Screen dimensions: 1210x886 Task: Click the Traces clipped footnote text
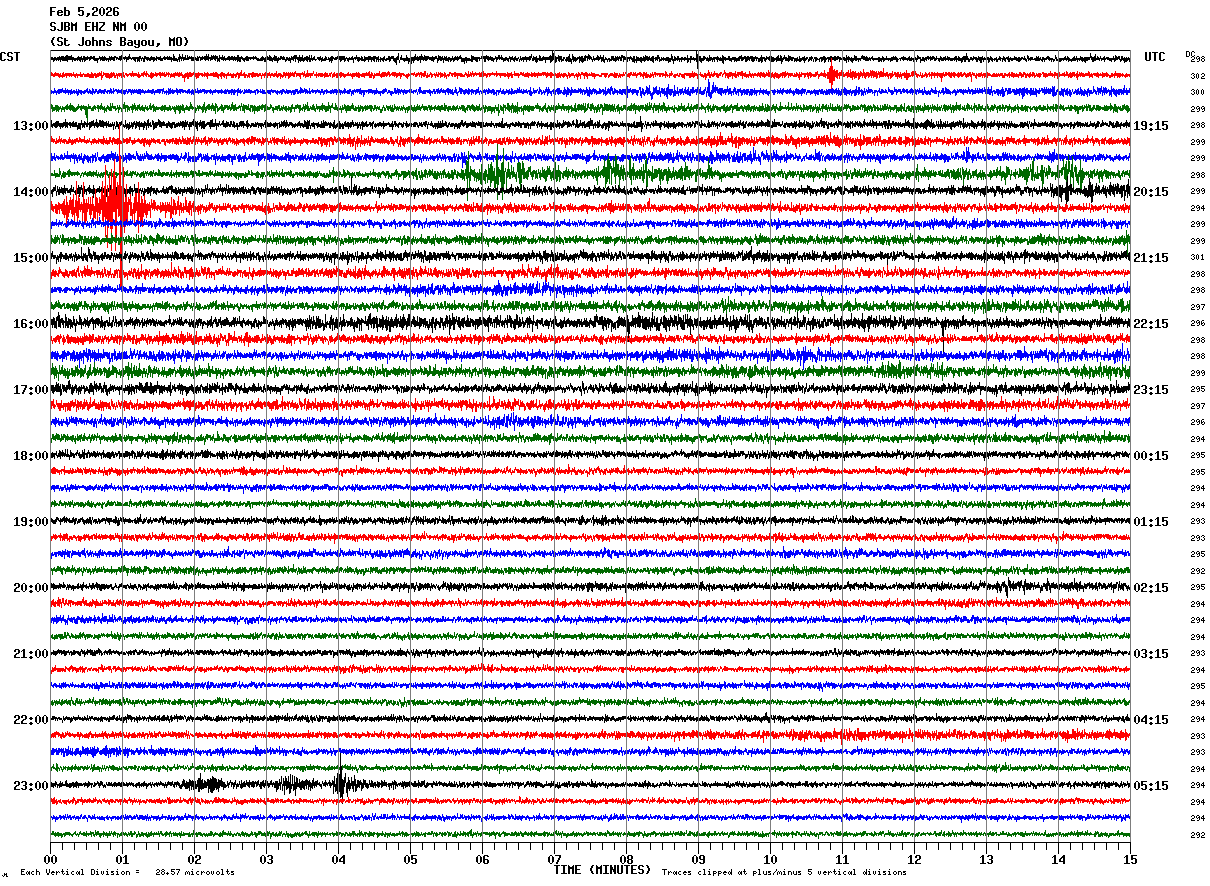784,872
